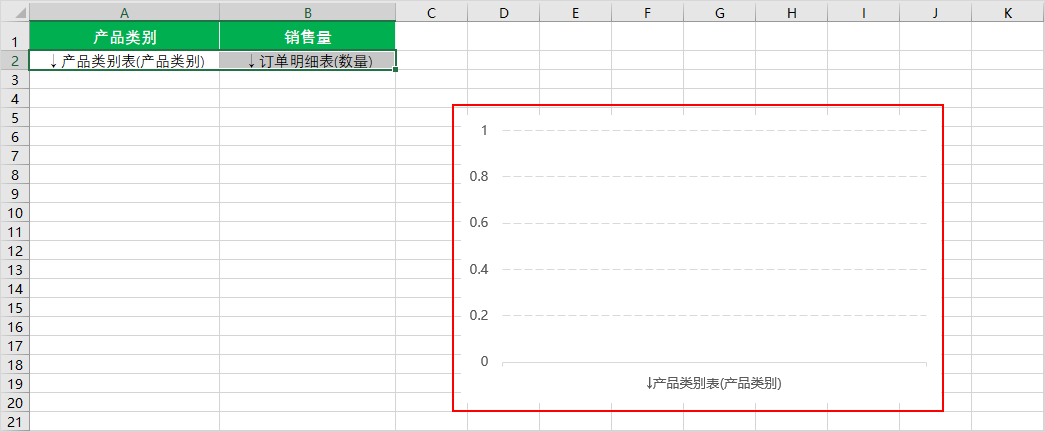
Task: Click chart axis label 0.4
Action: coord(479,269)
